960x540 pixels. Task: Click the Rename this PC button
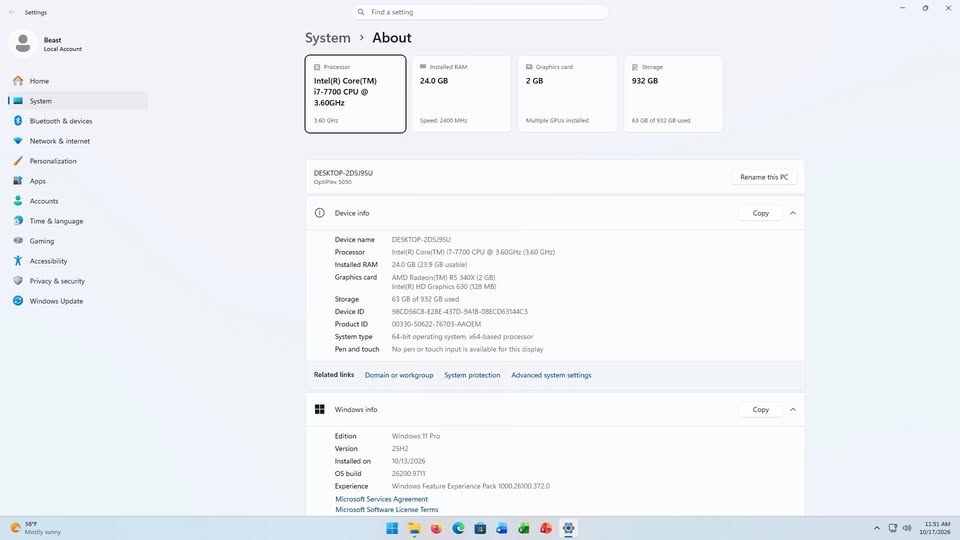point(764,177)
